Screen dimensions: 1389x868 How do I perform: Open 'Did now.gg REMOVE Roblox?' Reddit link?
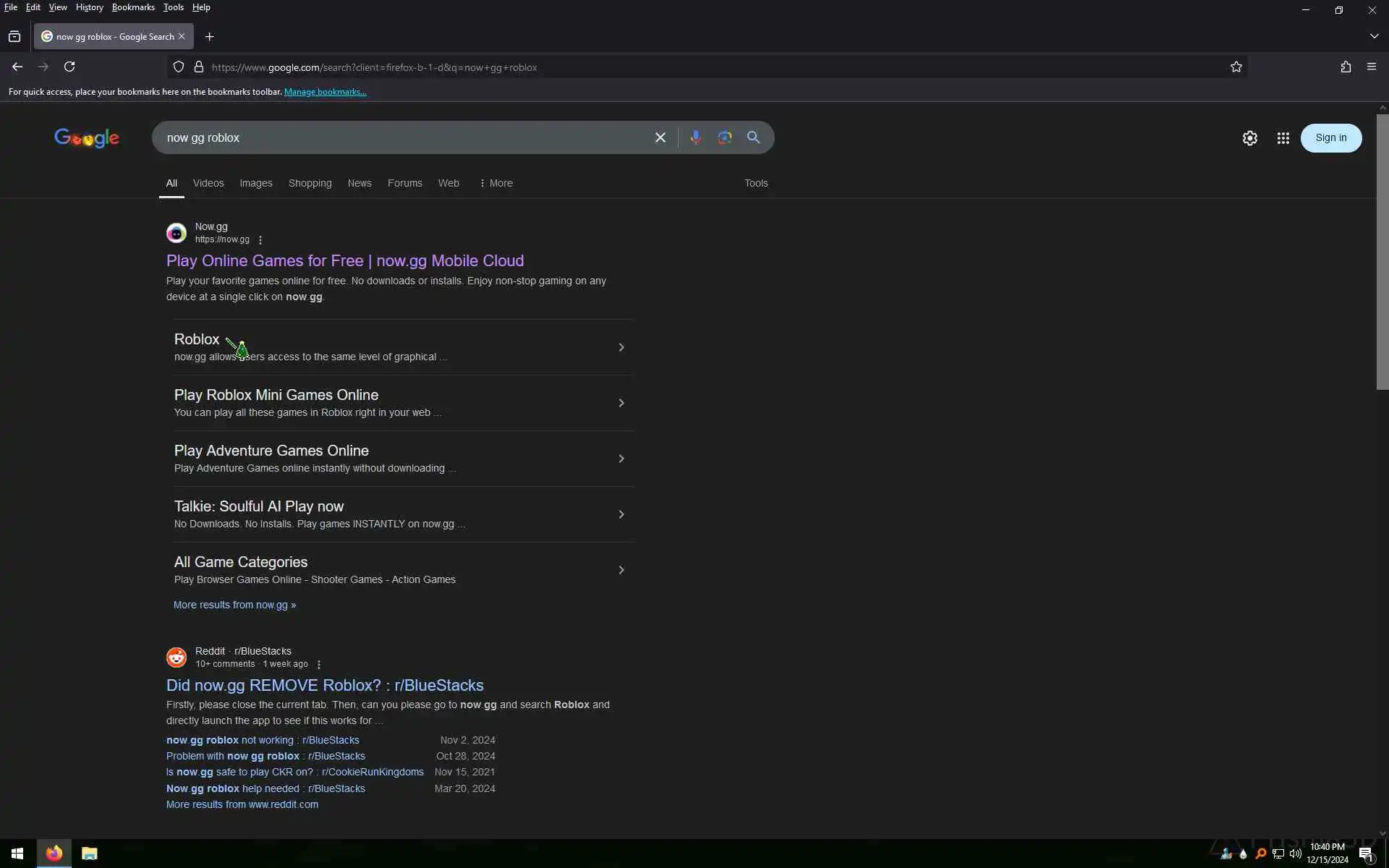pyautogui.click(x=325, y=685)
